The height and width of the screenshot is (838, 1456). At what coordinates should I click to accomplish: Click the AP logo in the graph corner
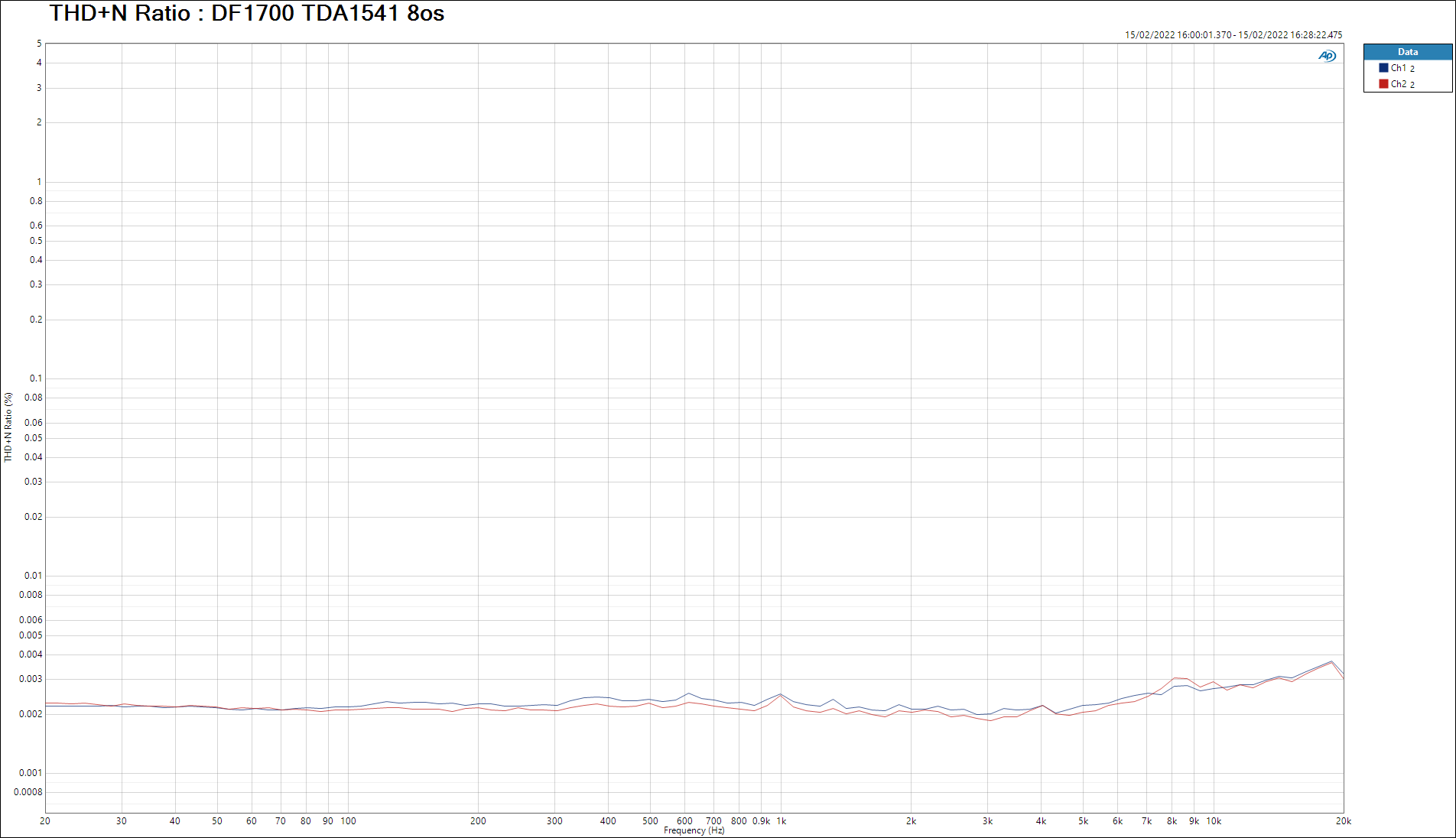point(1327,56)
